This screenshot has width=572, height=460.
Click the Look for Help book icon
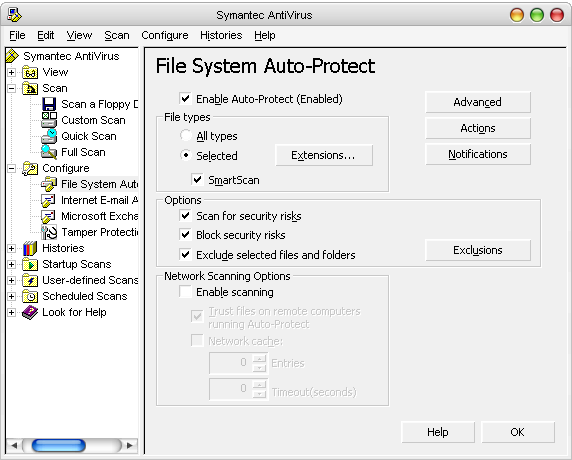(x=30, y=313)
